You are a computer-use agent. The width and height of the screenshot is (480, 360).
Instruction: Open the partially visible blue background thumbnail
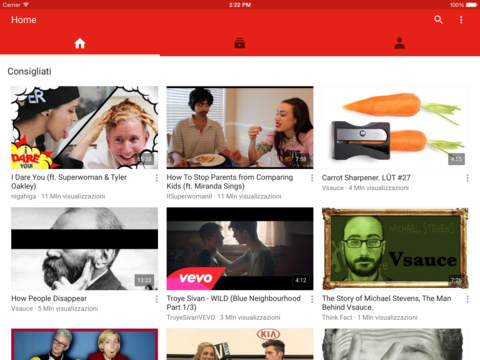pos(85,344)
